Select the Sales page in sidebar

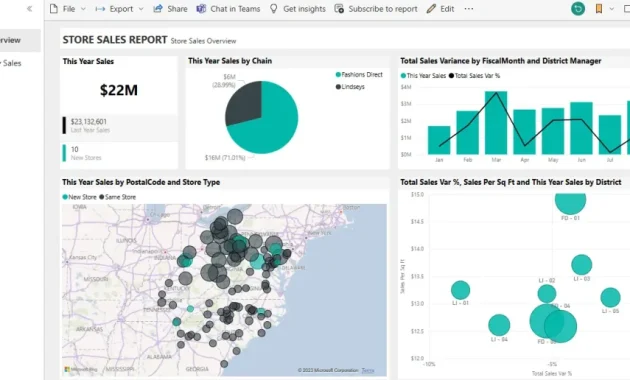11,63
